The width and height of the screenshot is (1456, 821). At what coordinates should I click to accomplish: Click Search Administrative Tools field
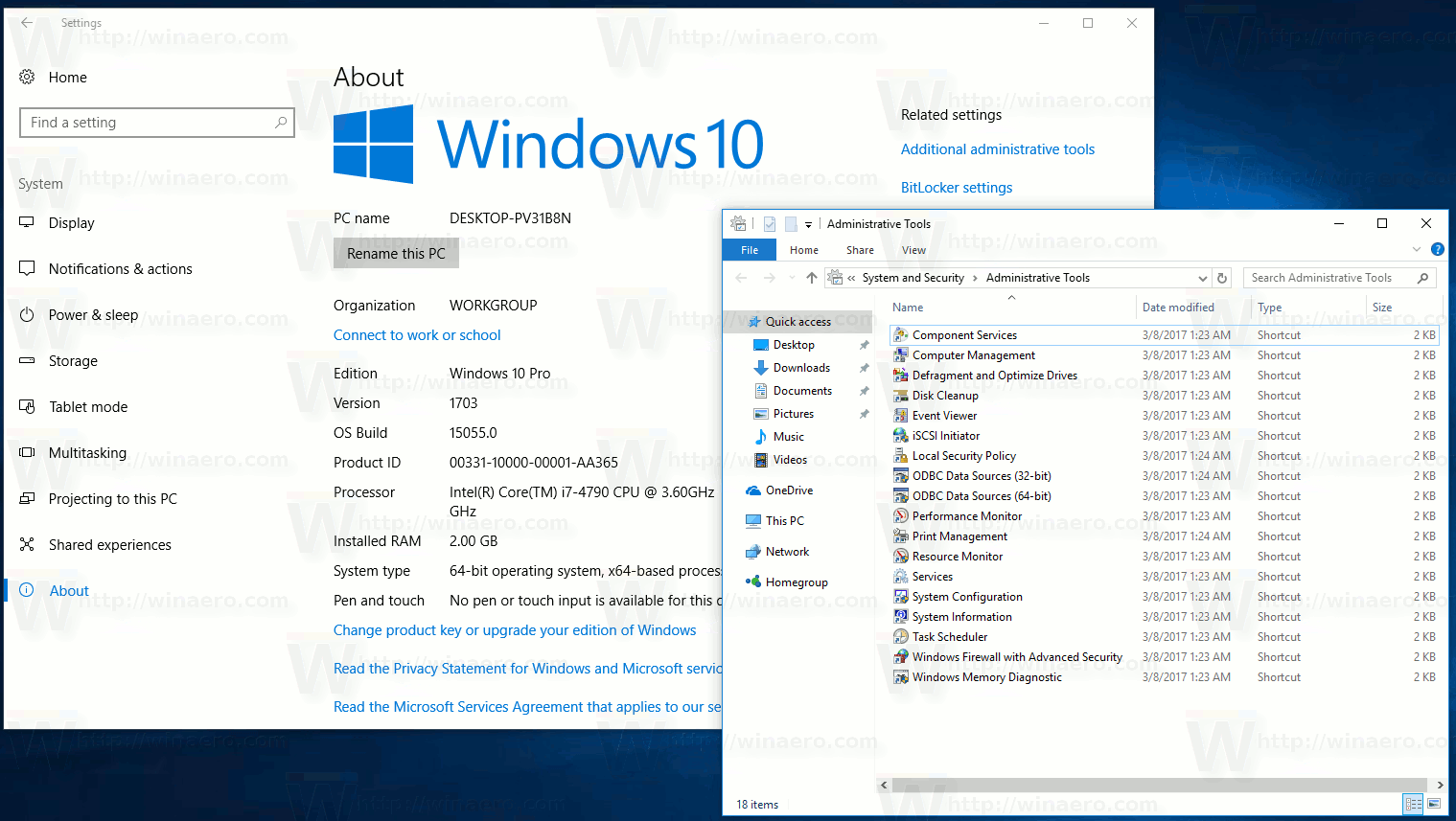(x=1340, y=278)
